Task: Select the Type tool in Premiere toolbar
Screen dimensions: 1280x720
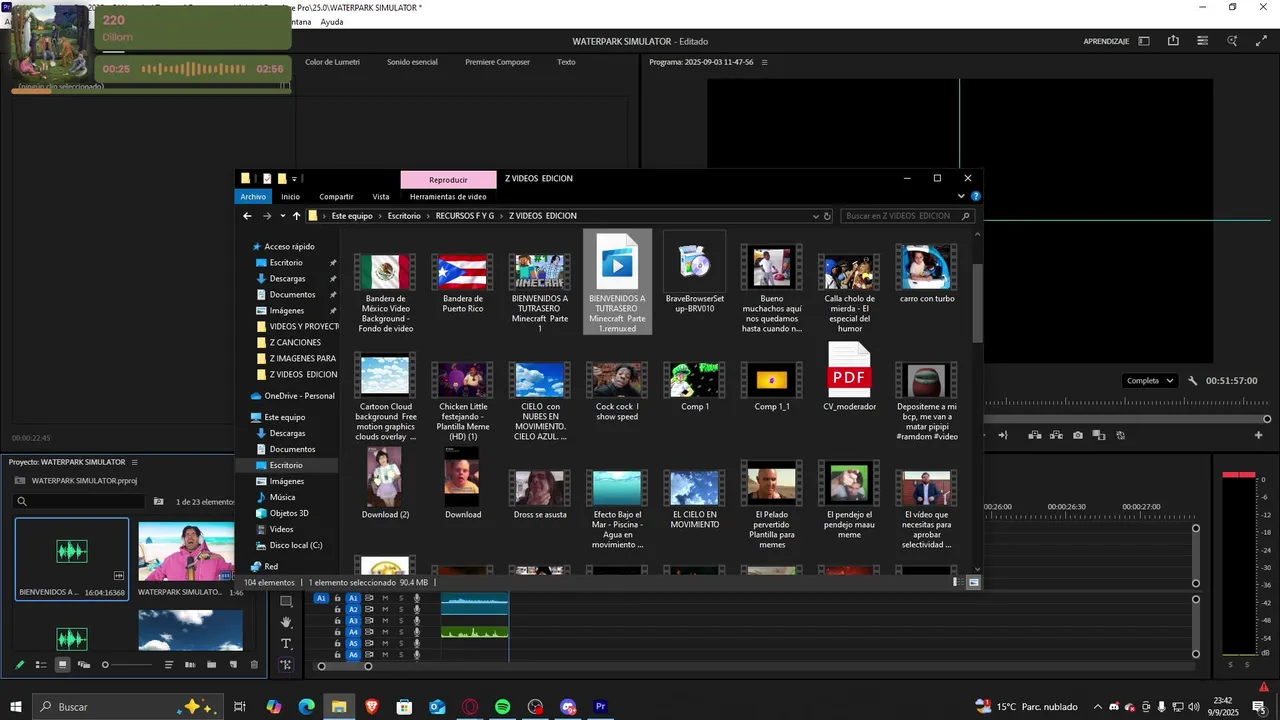Action: click(x=286, y=643)
